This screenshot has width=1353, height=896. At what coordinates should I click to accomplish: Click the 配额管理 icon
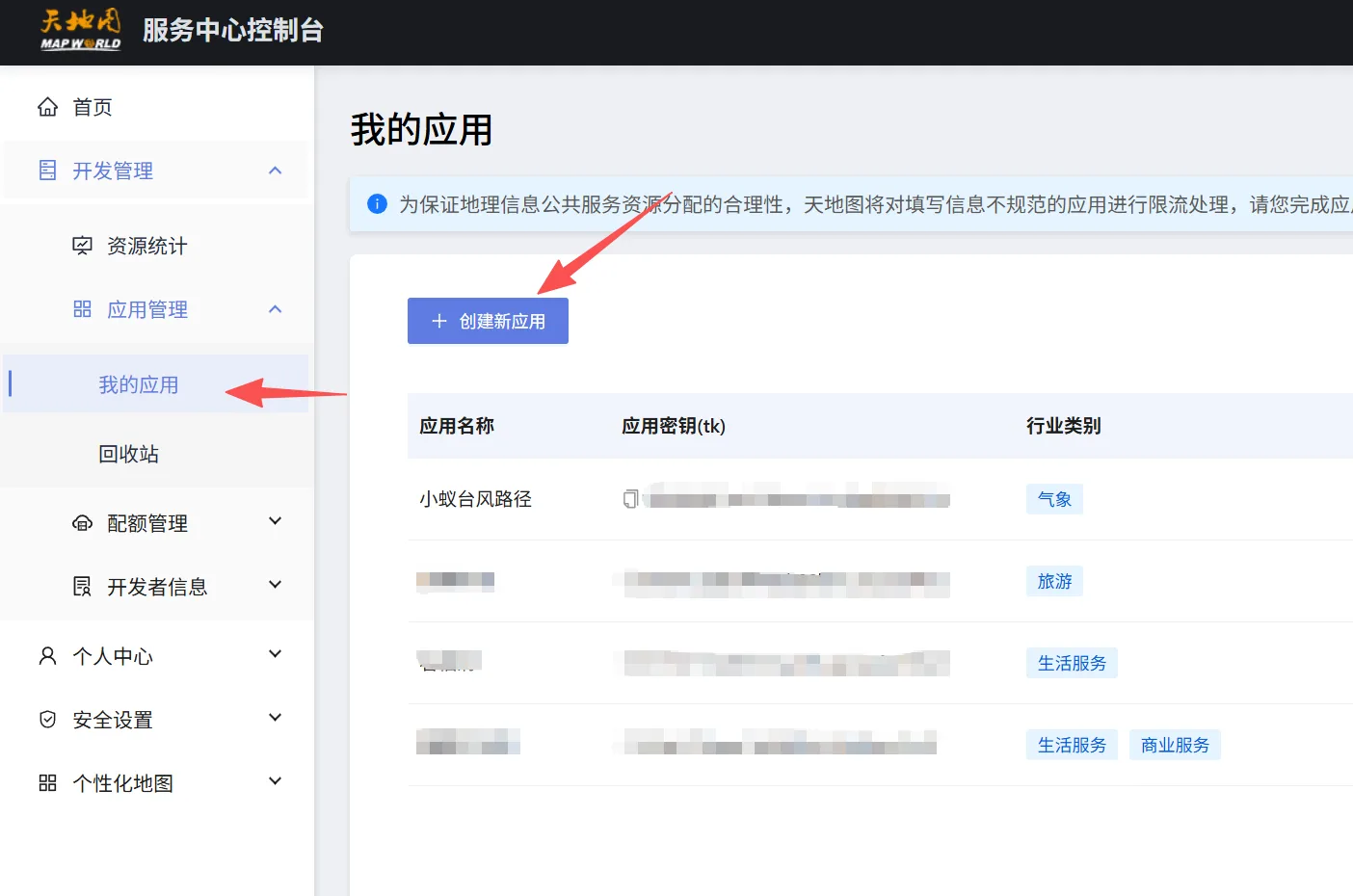pyautogui.click(x=83, y=523)
